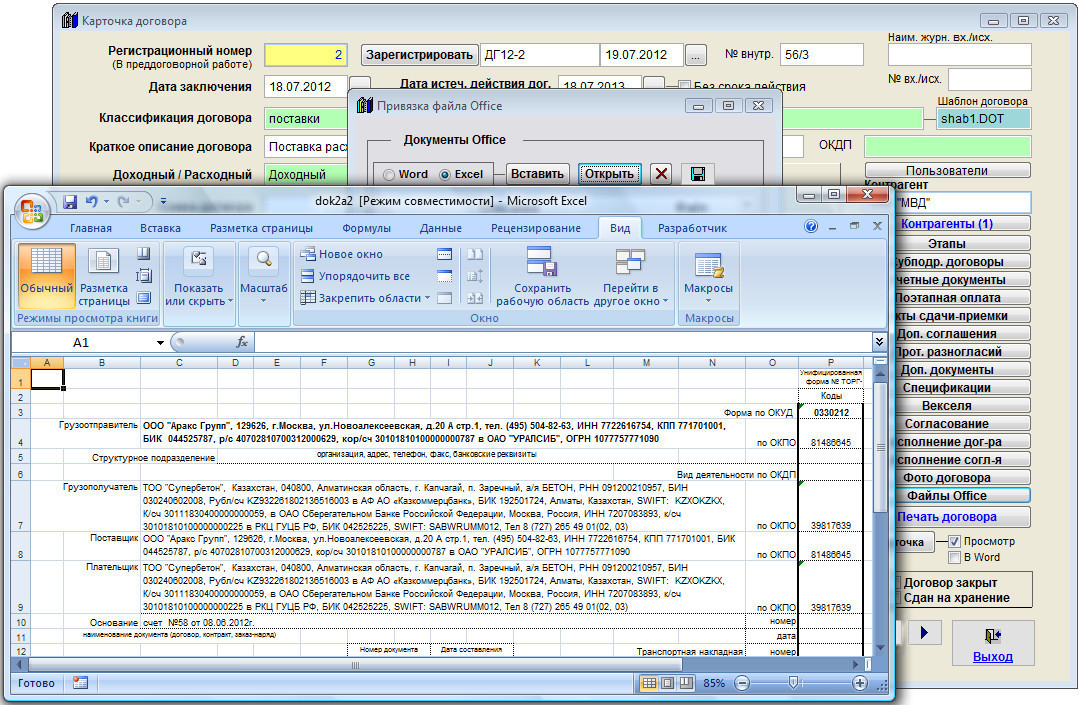This screenshot has width=1079, height=705.
Task: Select Page Break Preview icon in status bar
Action: click(x=686, y=683)
